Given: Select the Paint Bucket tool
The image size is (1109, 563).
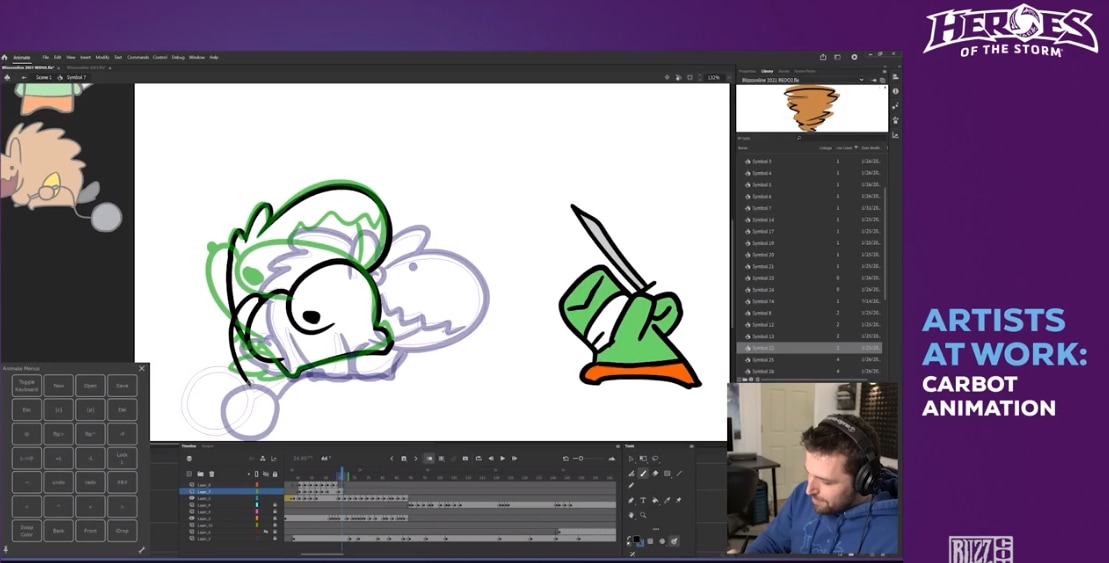Looking at the screenshot, I should point(655,500).
